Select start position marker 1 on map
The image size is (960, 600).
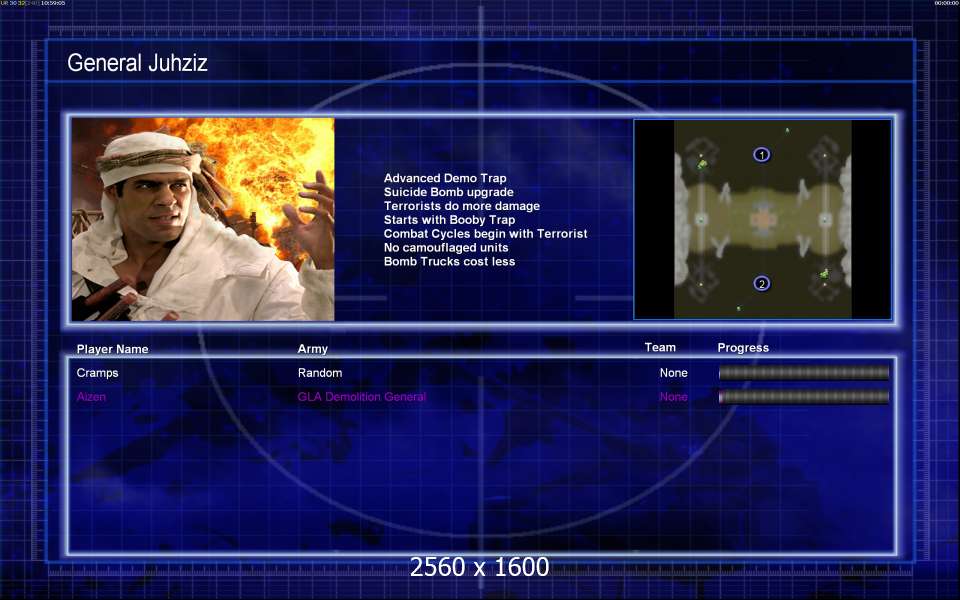pos(762,155)
